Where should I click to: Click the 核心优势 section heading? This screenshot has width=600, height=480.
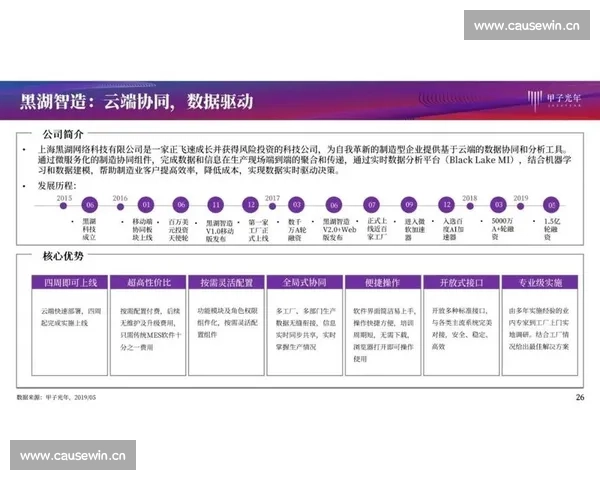point(63,256)
